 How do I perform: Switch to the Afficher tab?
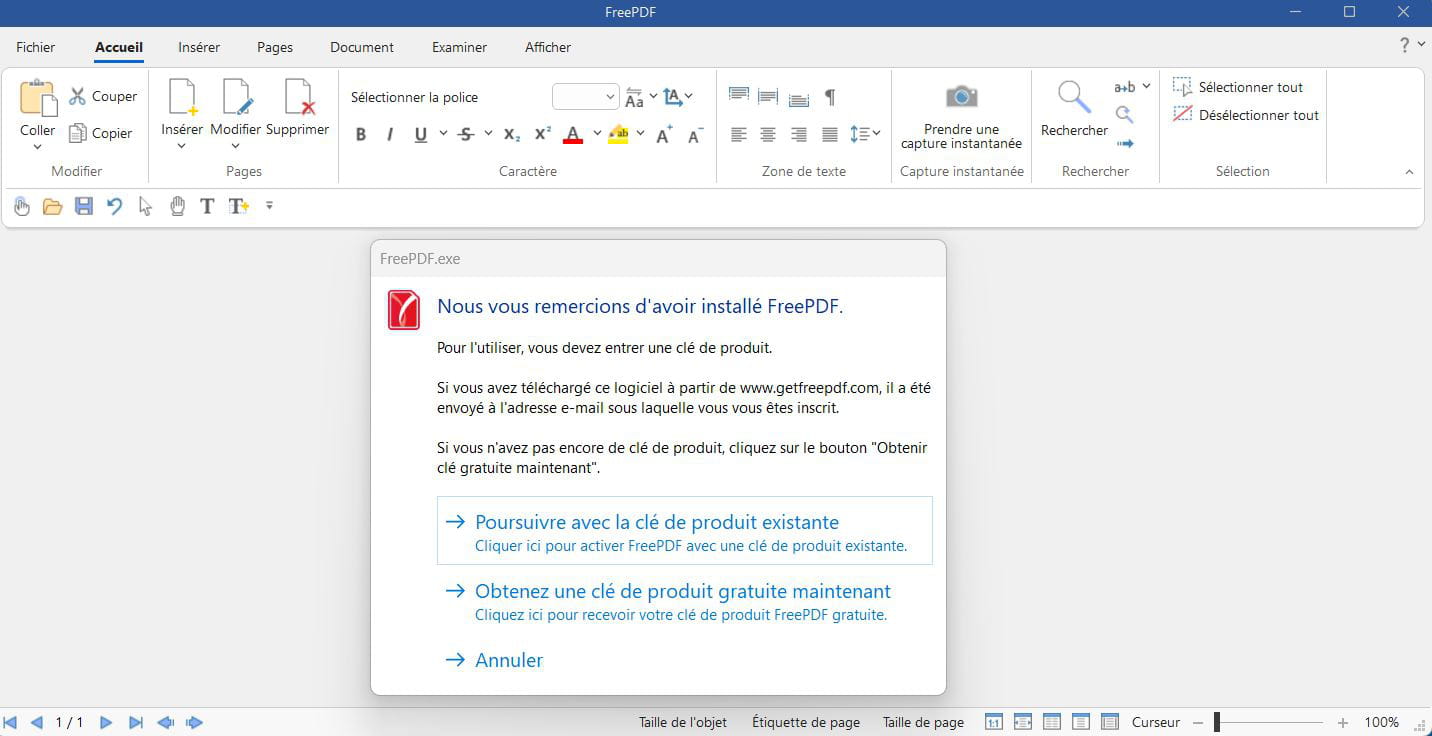pos(548,47)
